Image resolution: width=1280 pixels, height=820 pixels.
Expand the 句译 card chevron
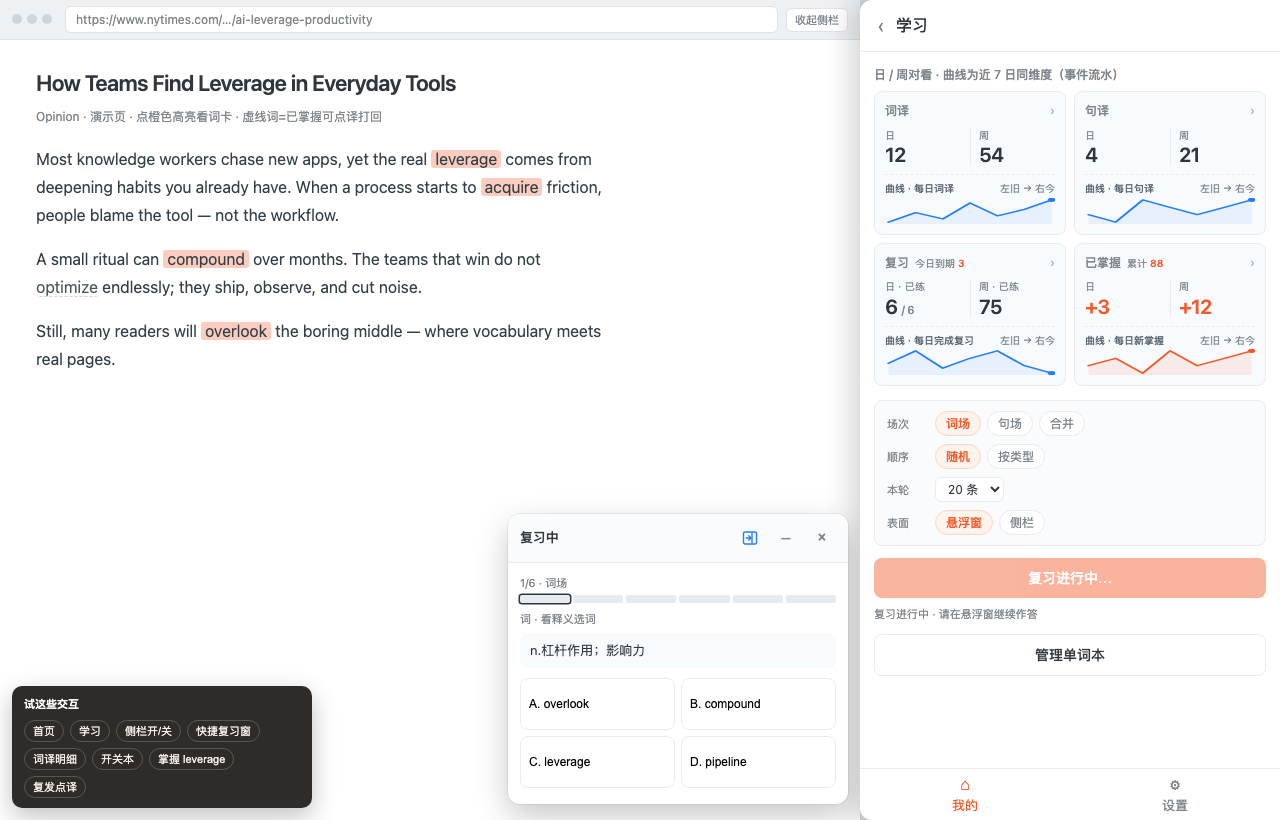[x=1252, y=111]
